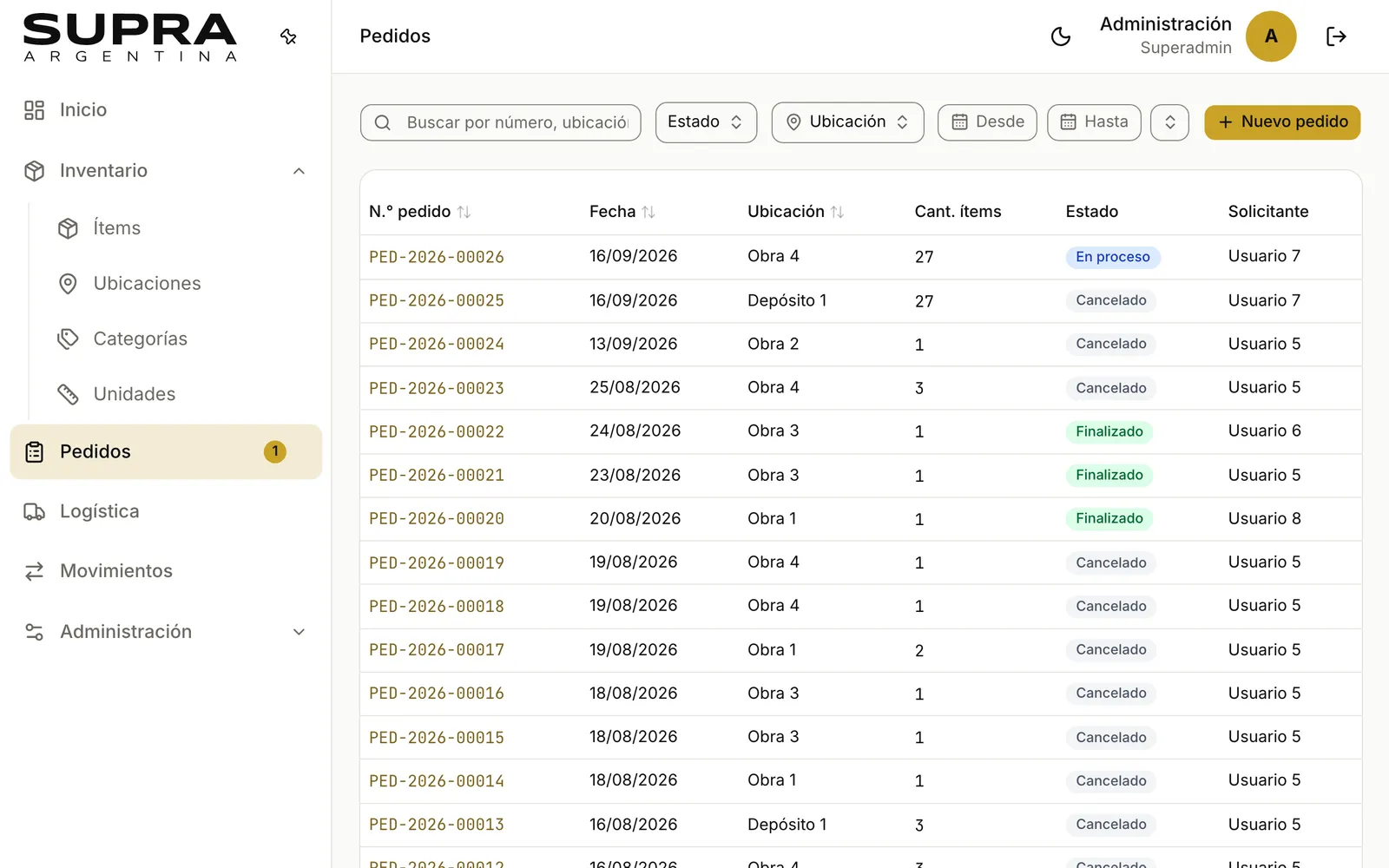Click the Inventario box icon

(x=34, y=171)
